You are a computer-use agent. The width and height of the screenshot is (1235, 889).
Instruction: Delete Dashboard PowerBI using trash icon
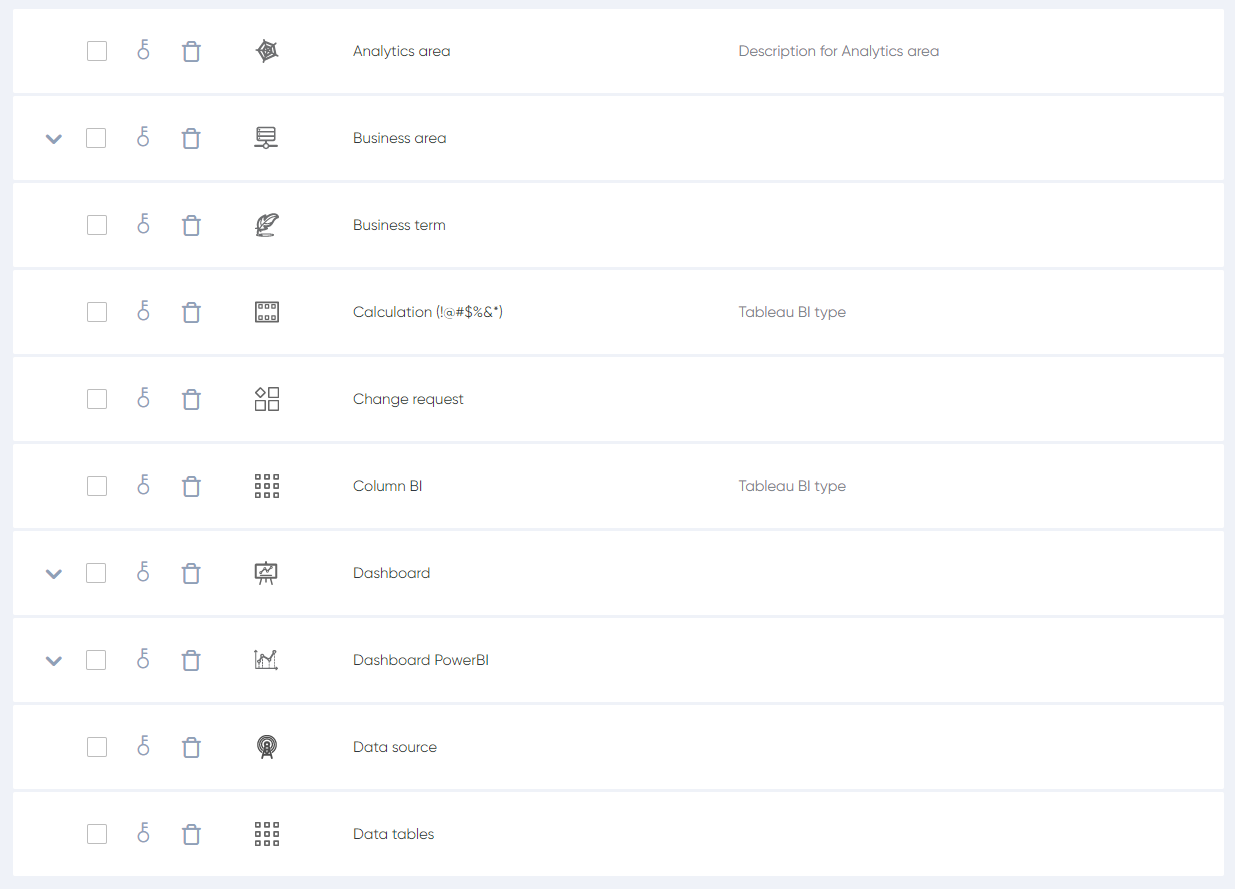click(x=191, y=661)
